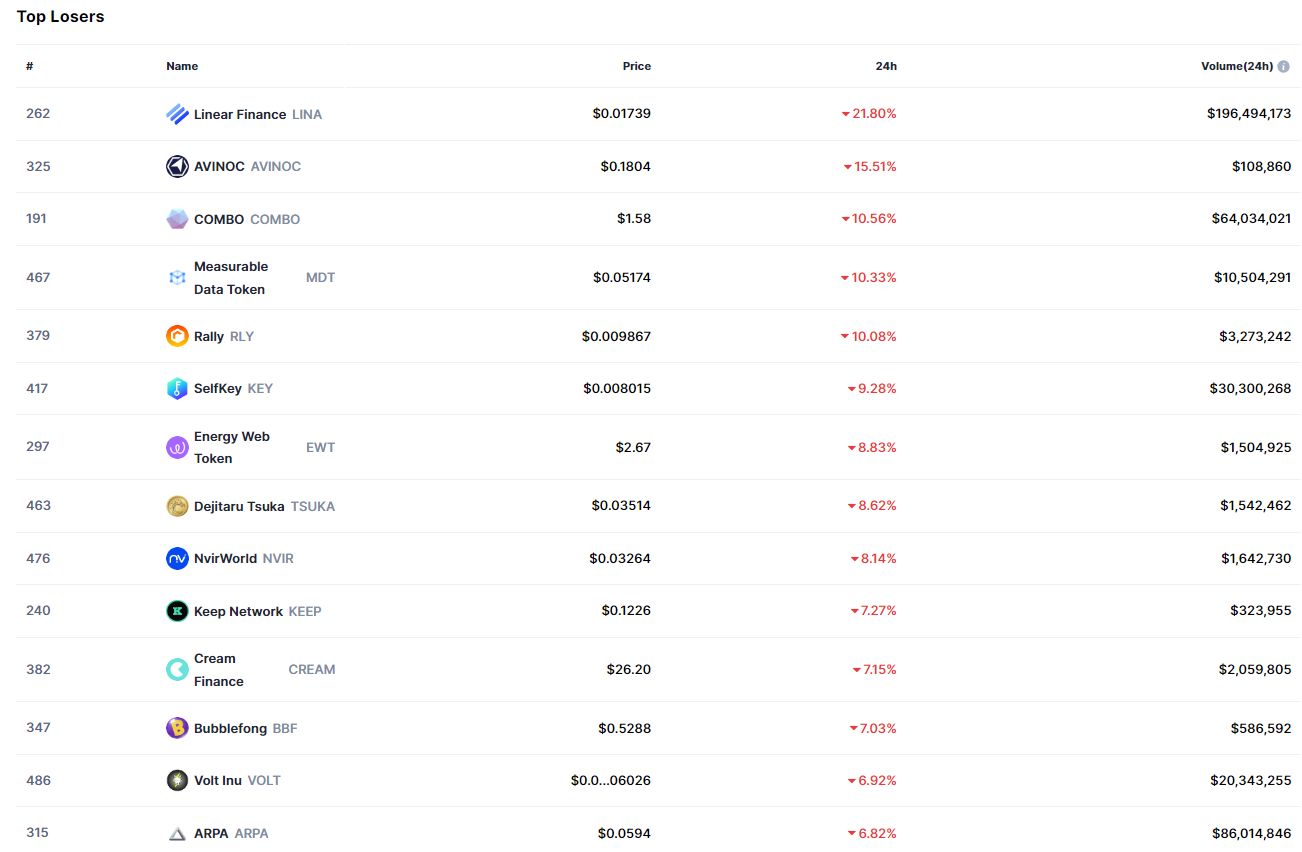Sort by the Name column header
1302x852 pixels.
pos(182,66)
